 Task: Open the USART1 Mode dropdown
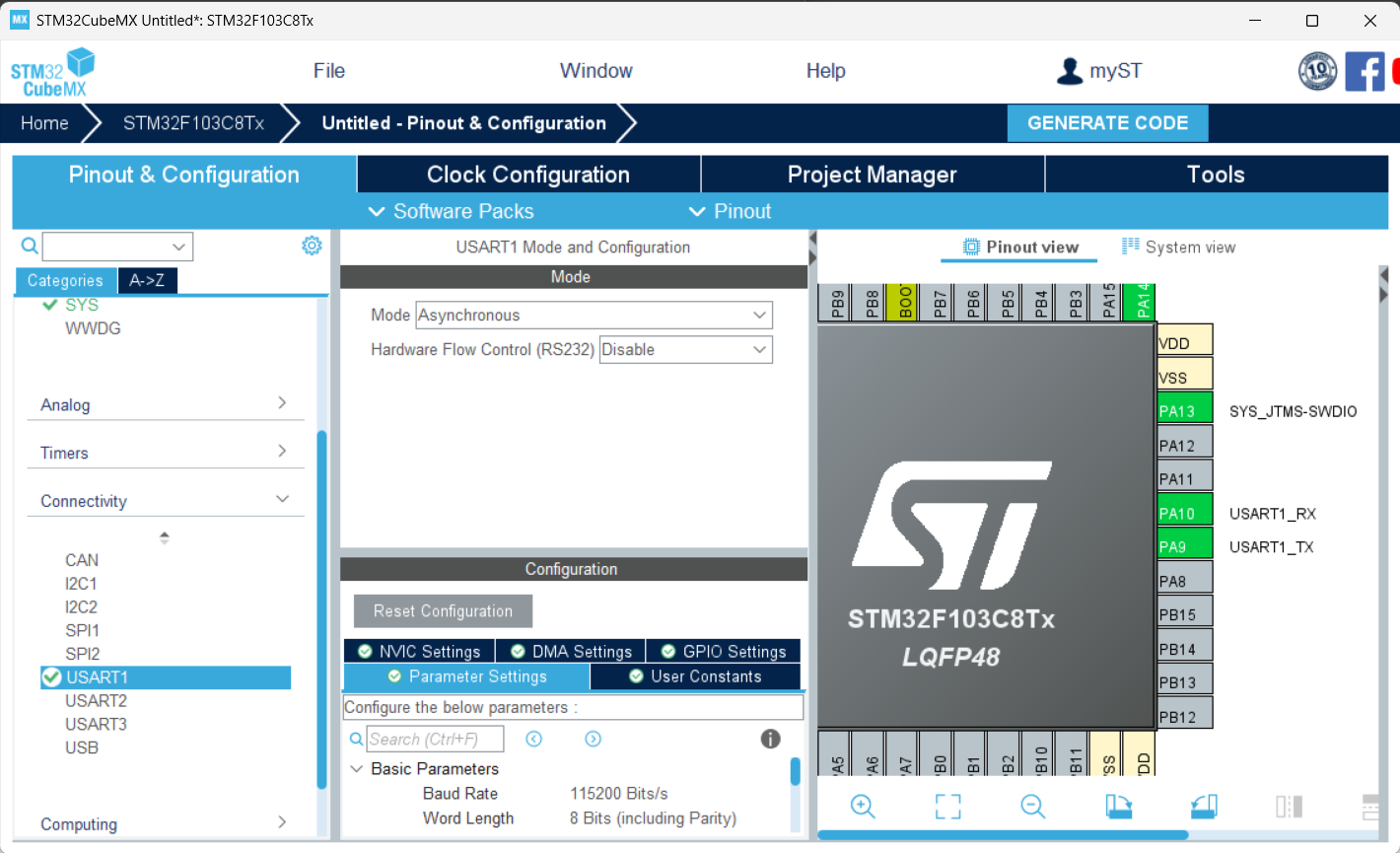pyautogui.click(x=594, y=316)
